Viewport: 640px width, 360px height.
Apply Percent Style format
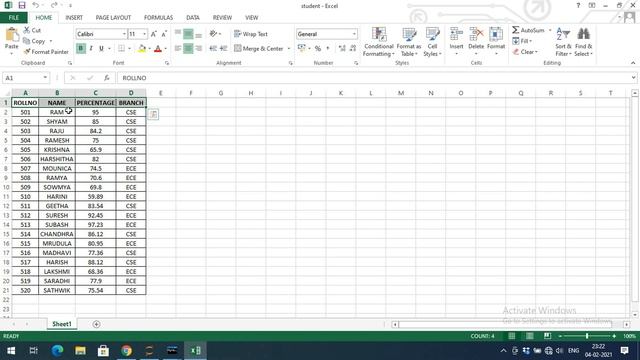pyautogui.click(x=318, y=49)
